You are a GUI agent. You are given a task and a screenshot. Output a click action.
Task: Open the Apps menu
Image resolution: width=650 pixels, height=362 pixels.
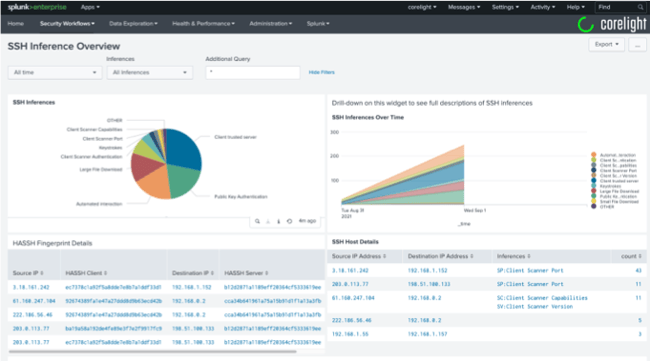point(90,7)
